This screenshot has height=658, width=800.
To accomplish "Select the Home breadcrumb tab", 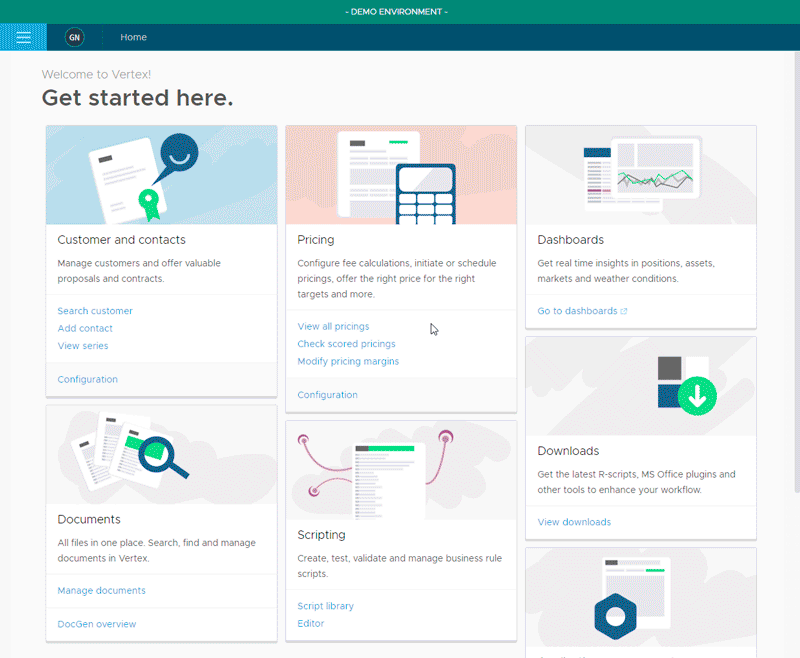I will coord(134,37).
